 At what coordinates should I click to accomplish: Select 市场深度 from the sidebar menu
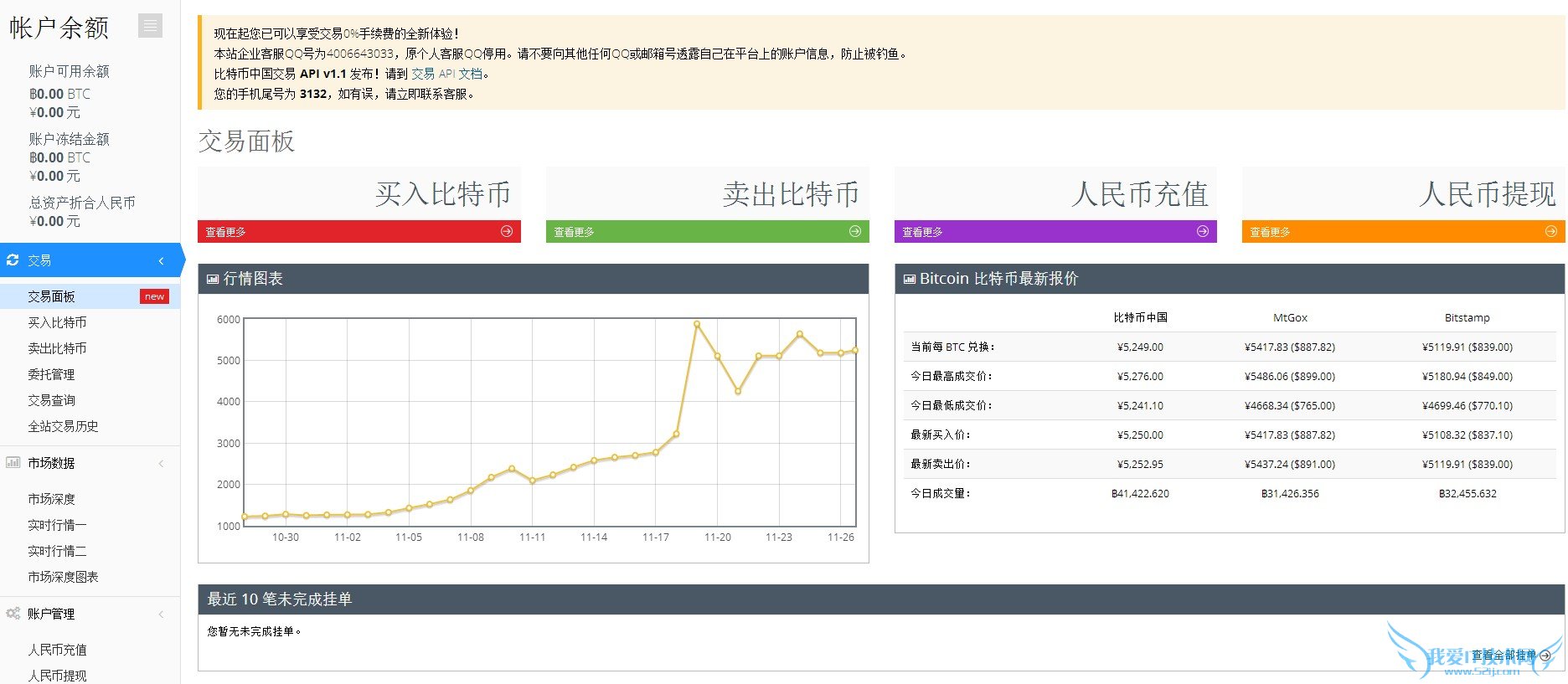pos(51,499)
